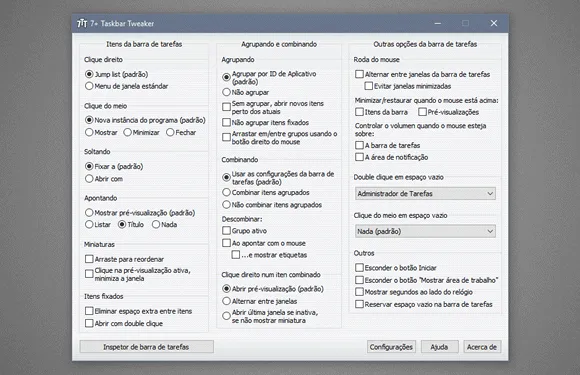Viewport: 580px width, 375px height.
Task: Check Esconder o botão Mostrar área de trabalho
Action: pos(359,280)
